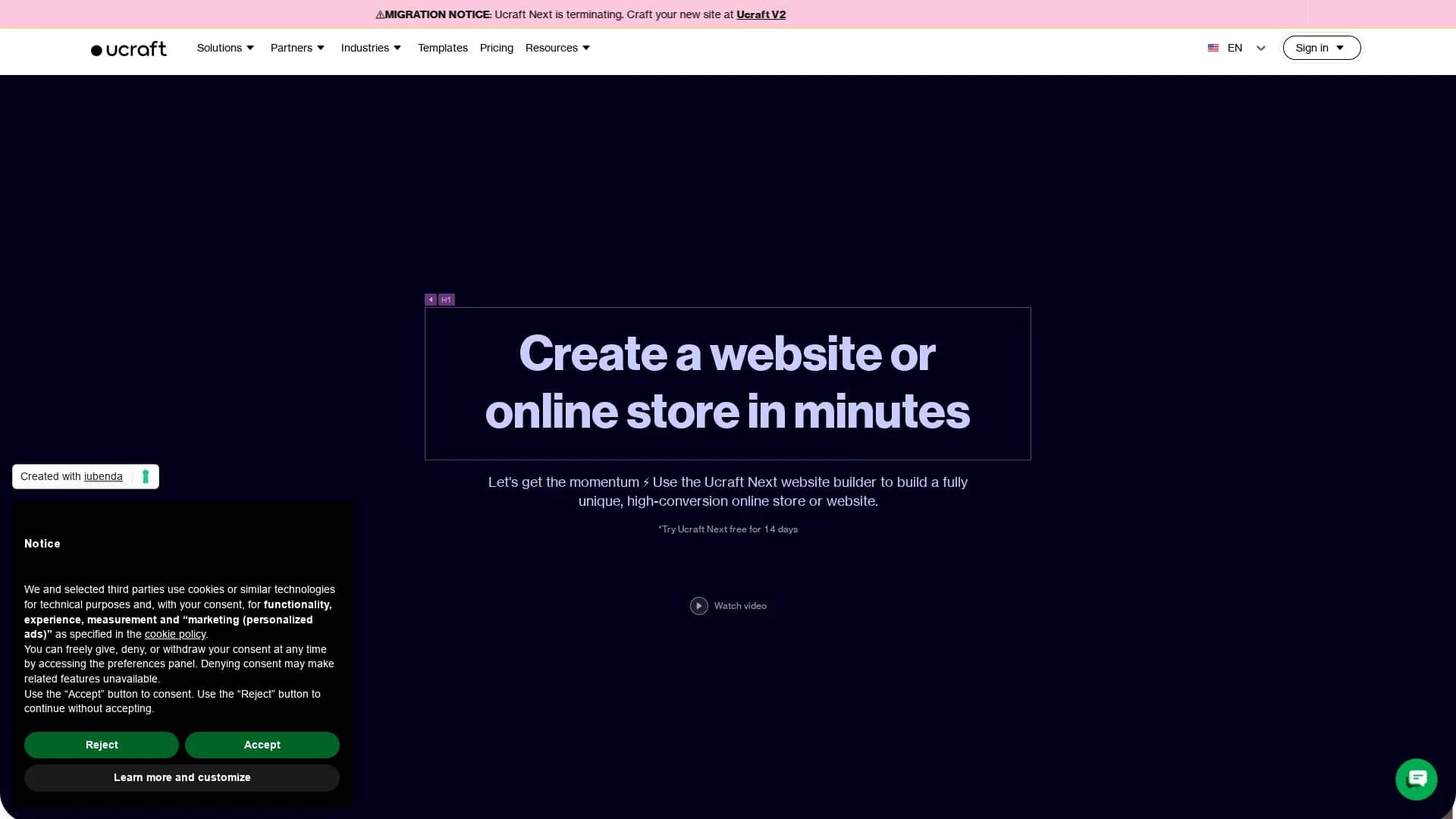Click the 'Try Ucraft Next free for 14 days' text
Image resolution: width=1456 pixels, height=819 pixels.
[x=728, y=529]
